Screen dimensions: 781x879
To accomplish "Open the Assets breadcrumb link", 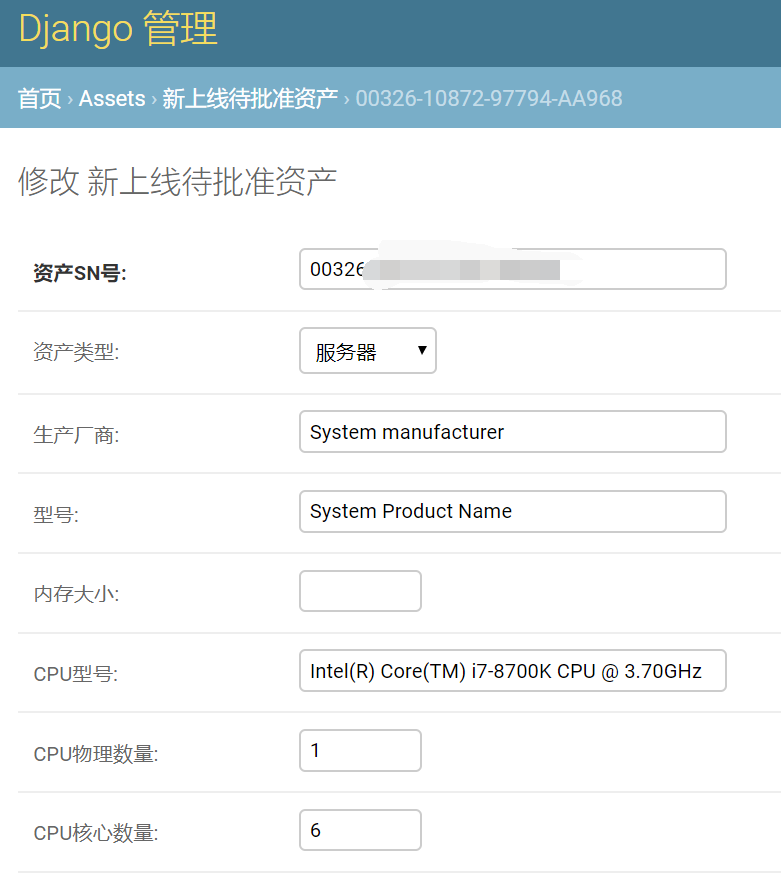I will point(112,98).
